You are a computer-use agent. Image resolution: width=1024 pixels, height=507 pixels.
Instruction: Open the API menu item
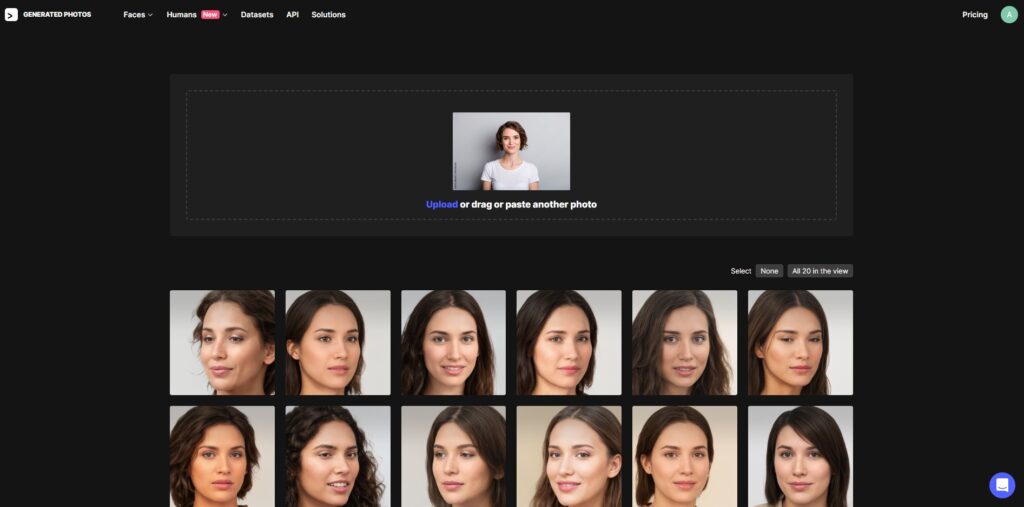[293, 14]
